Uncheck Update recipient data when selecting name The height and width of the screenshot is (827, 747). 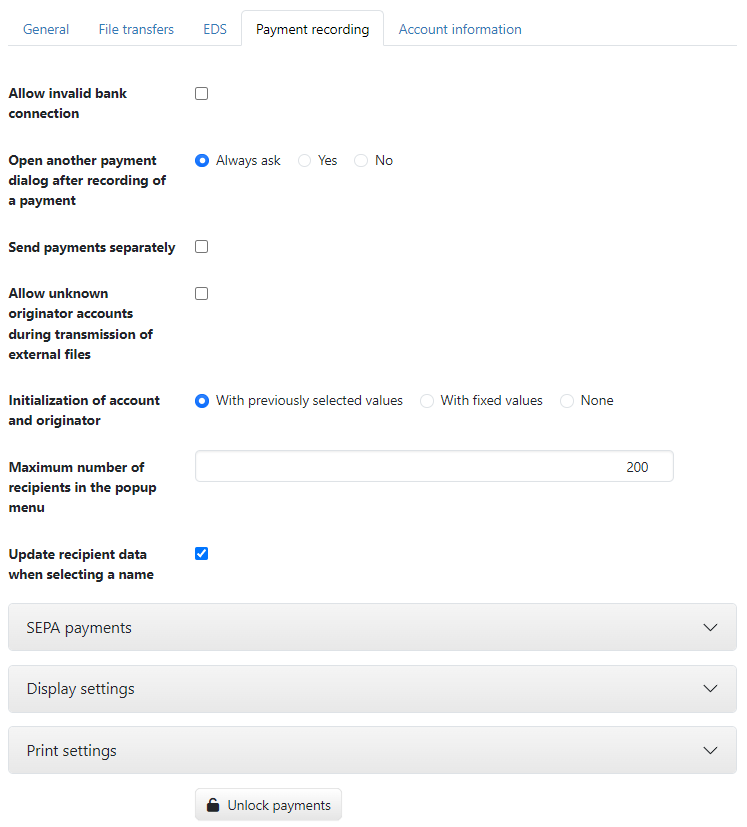[202, 553]
